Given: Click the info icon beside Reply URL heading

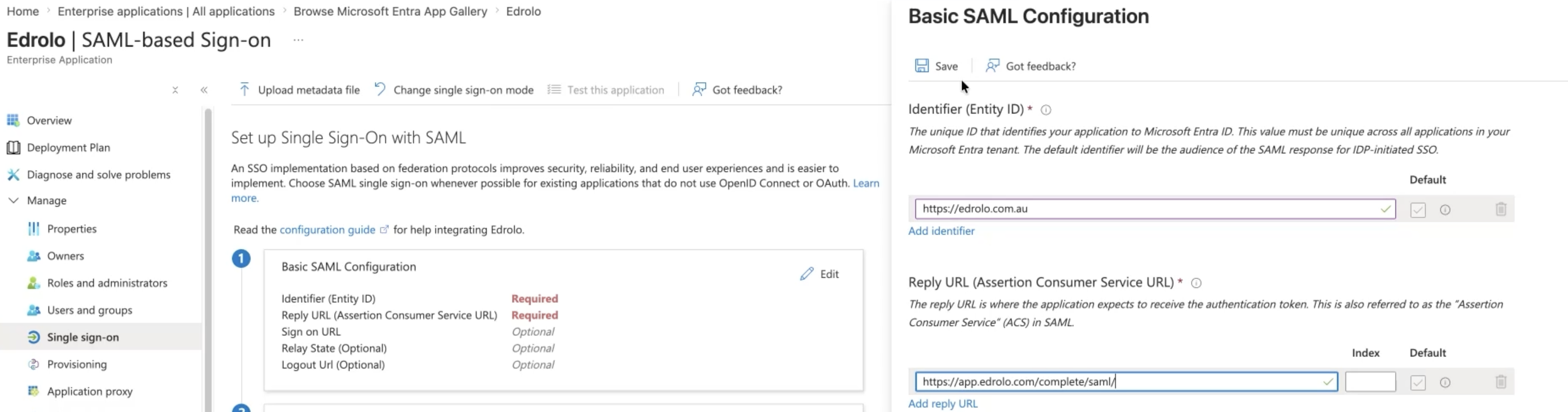Looking at the screenshot, I should (x=1196, y=283).
